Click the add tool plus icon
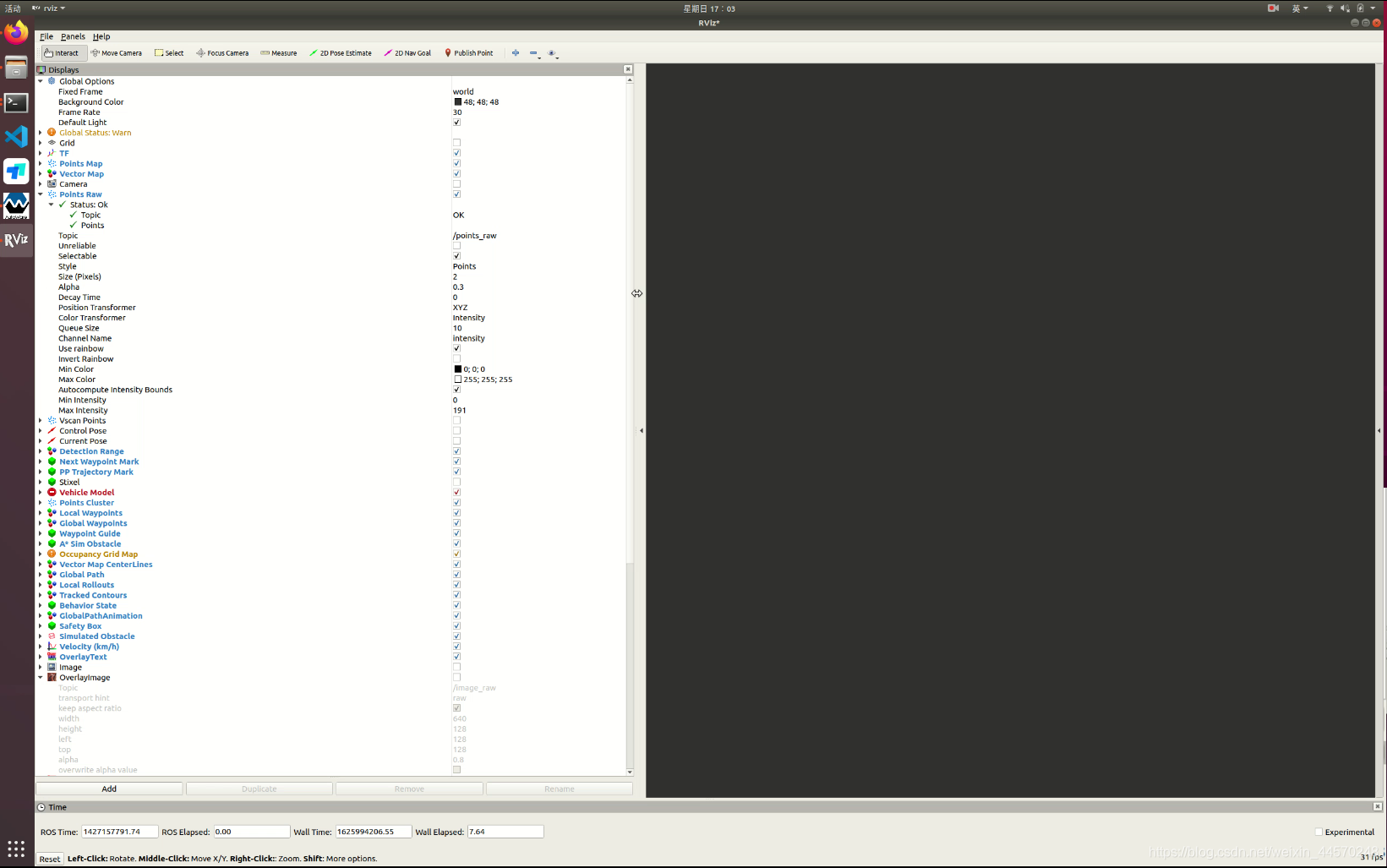Viewport: 1387px width, 868px height. tap(516, 52)
